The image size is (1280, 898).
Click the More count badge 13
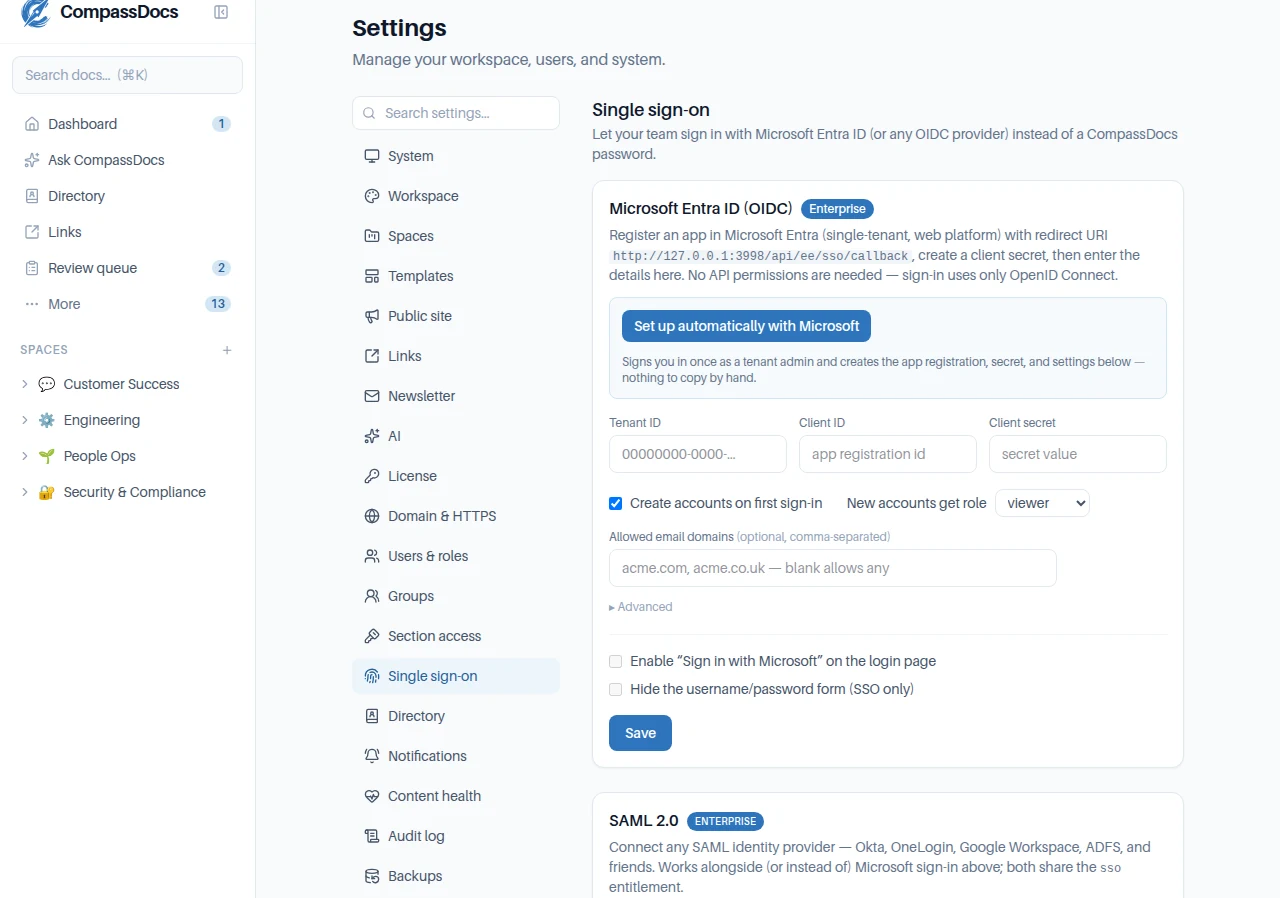(x=218, y=304)
